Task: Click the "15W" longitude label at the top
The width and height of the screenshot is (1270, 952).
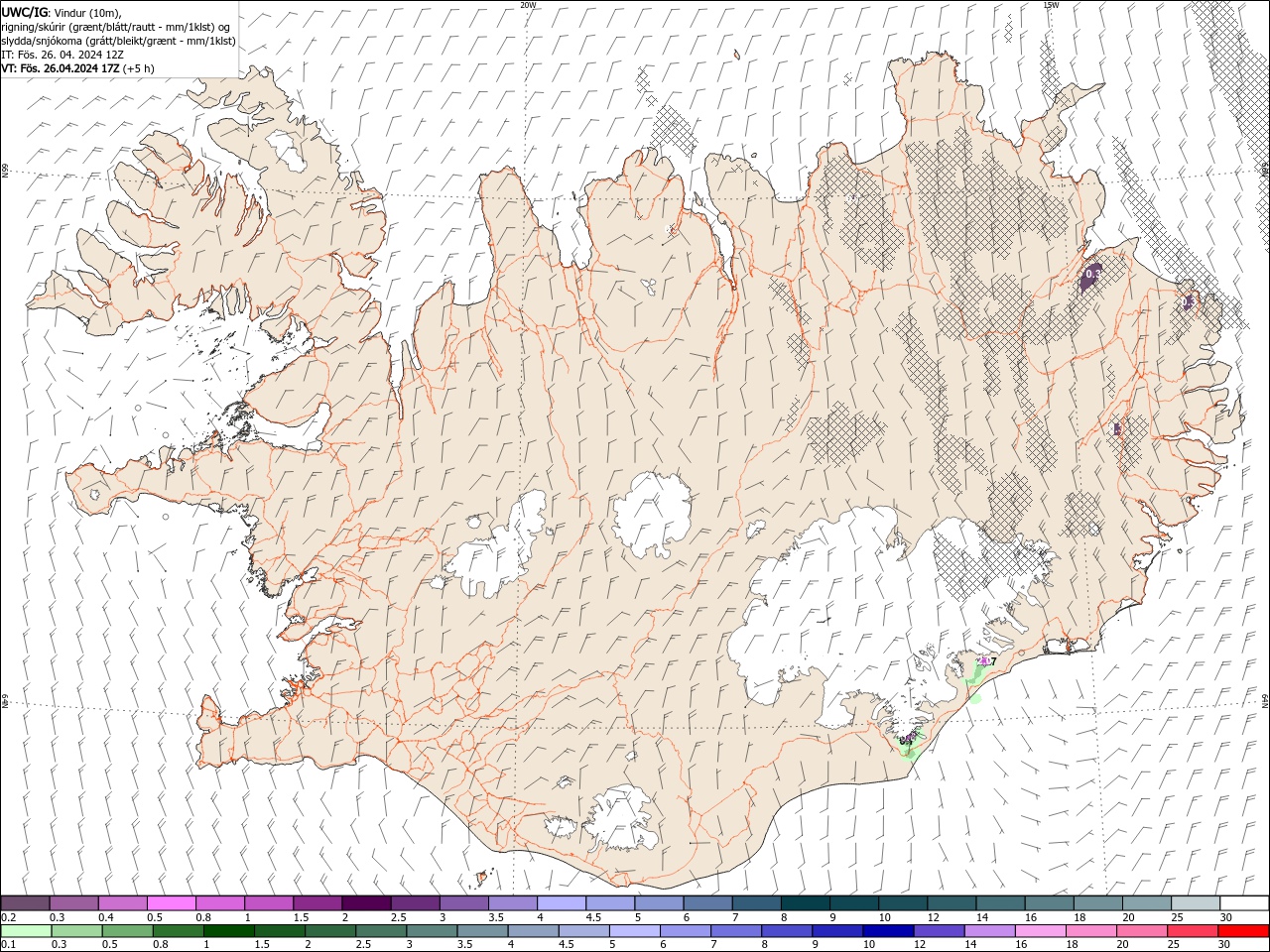Action: pos(1050,5)
